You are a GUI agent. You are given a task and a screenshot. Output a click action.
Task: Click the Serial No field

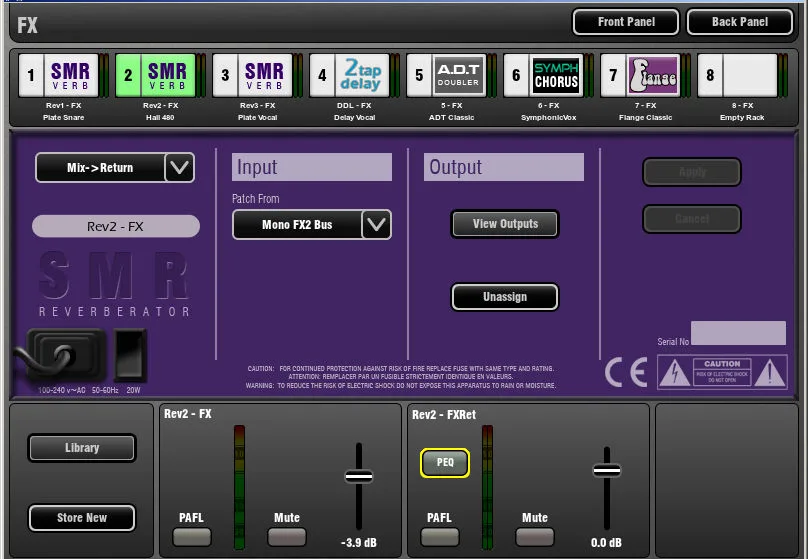coord(738,333)
